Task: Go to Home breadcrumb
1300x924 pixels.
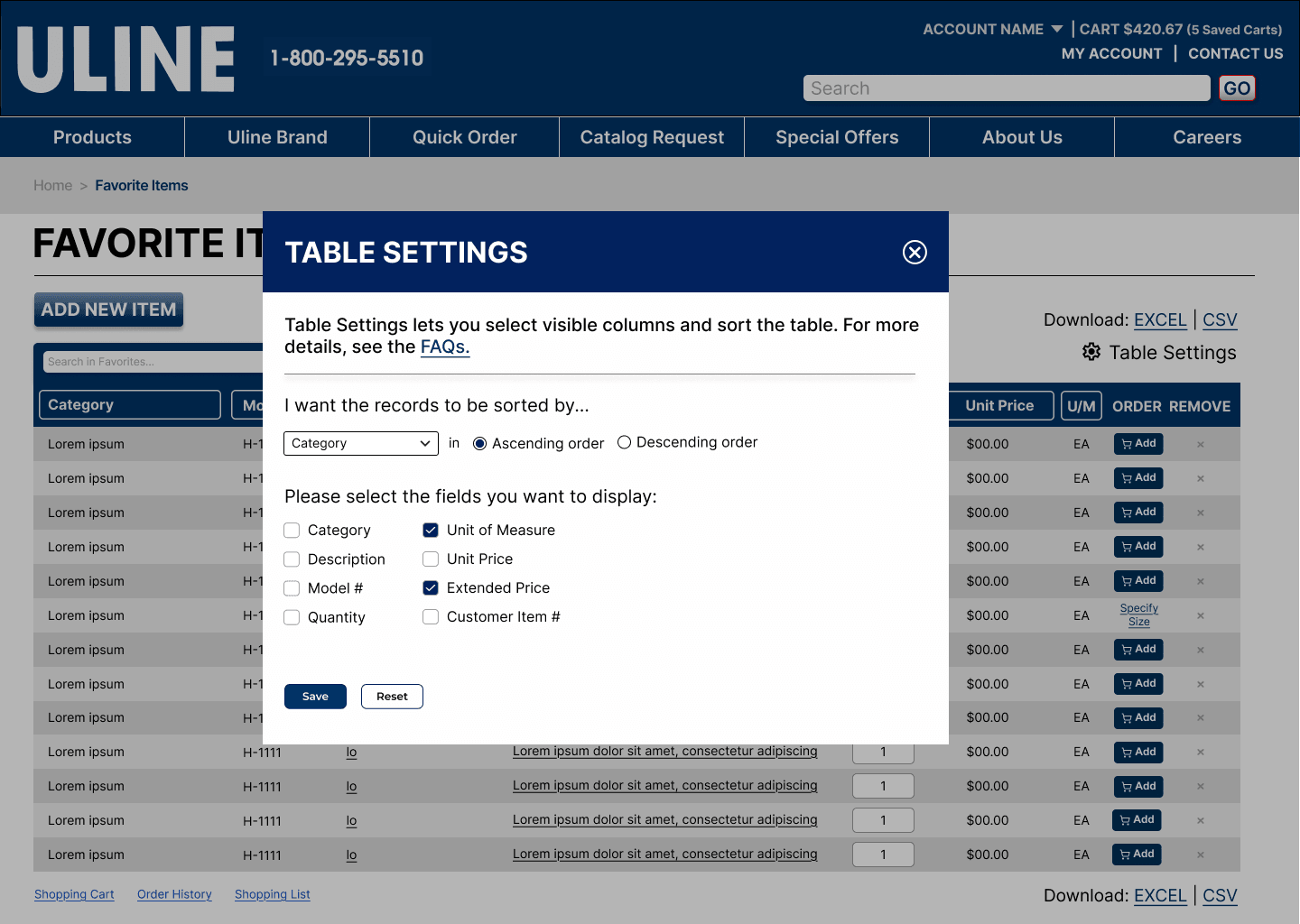Action: [x=52, y=185]
